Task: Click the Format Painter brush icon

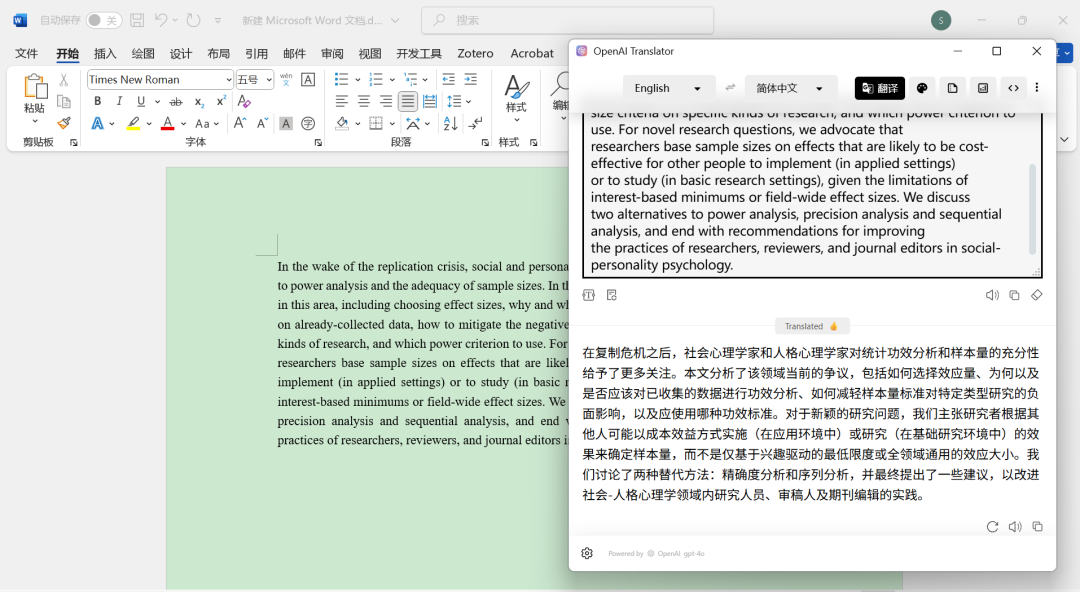Action: click(x=64, y=123)
